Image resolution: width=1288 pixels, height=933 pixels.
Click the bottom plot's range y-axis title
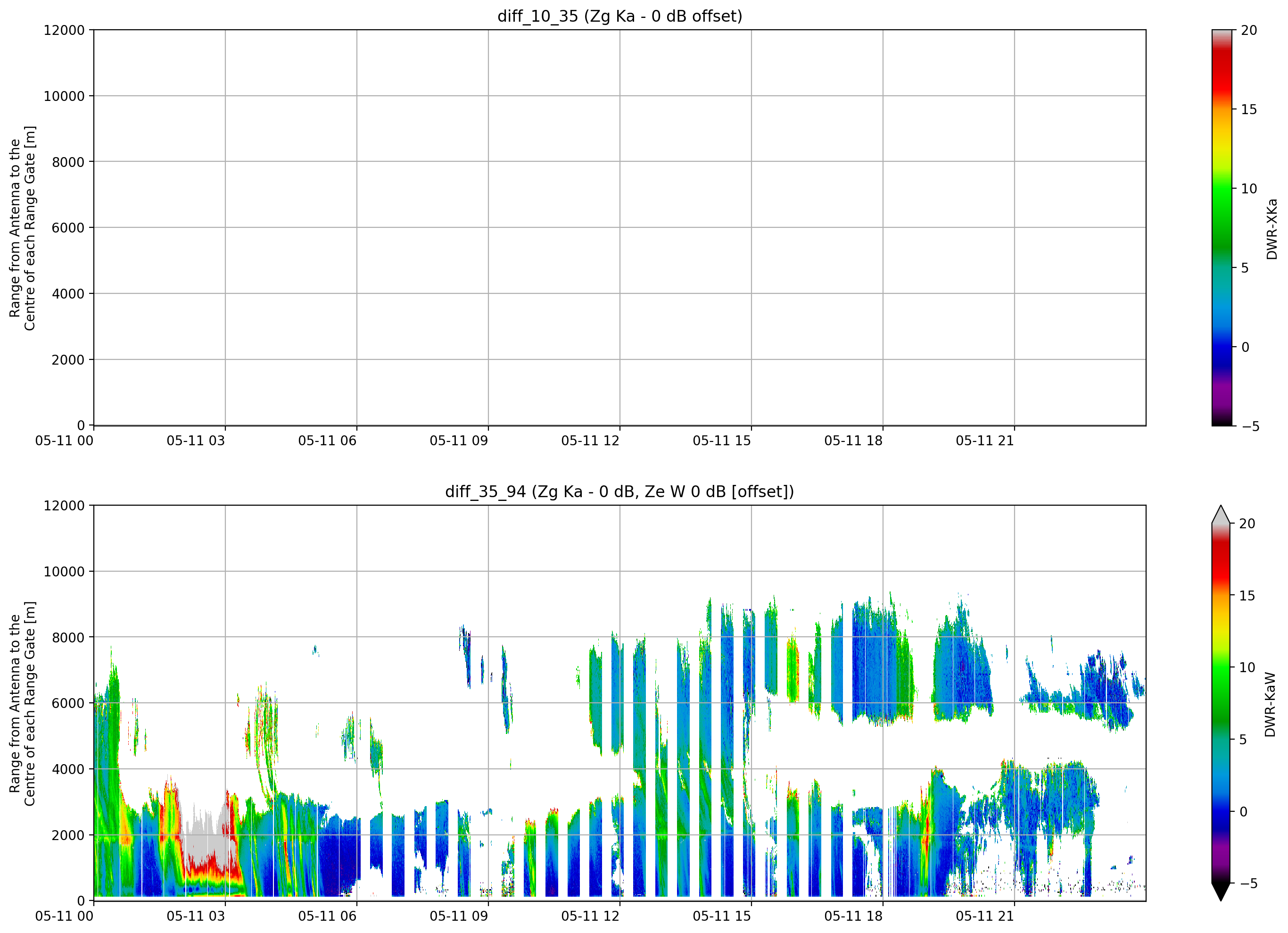click(x=22, y=703)
